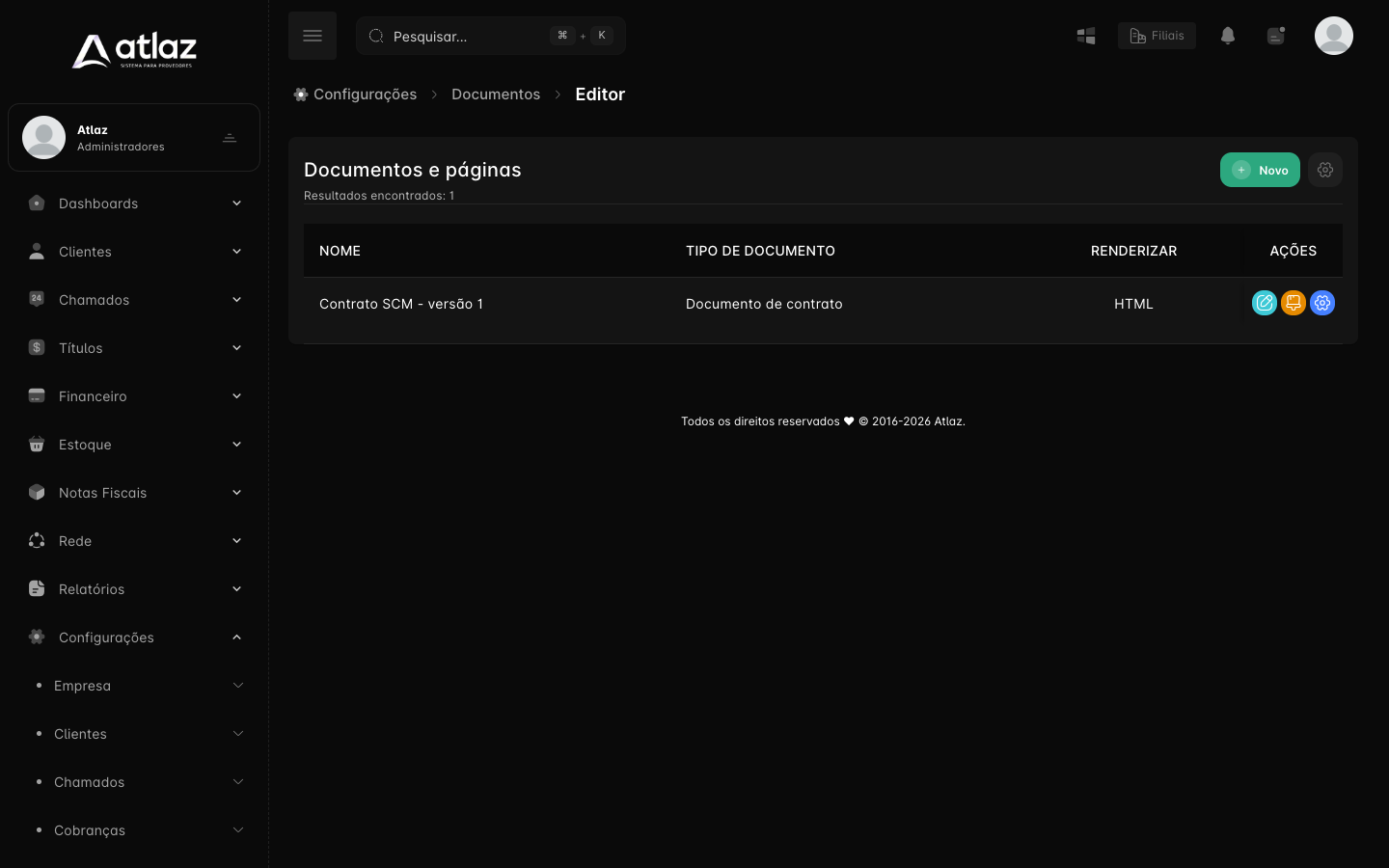The height and width of the screenshot is (868, 1389).
Task: Expand the Relatórios menu chevron
Action: [236, 589]
